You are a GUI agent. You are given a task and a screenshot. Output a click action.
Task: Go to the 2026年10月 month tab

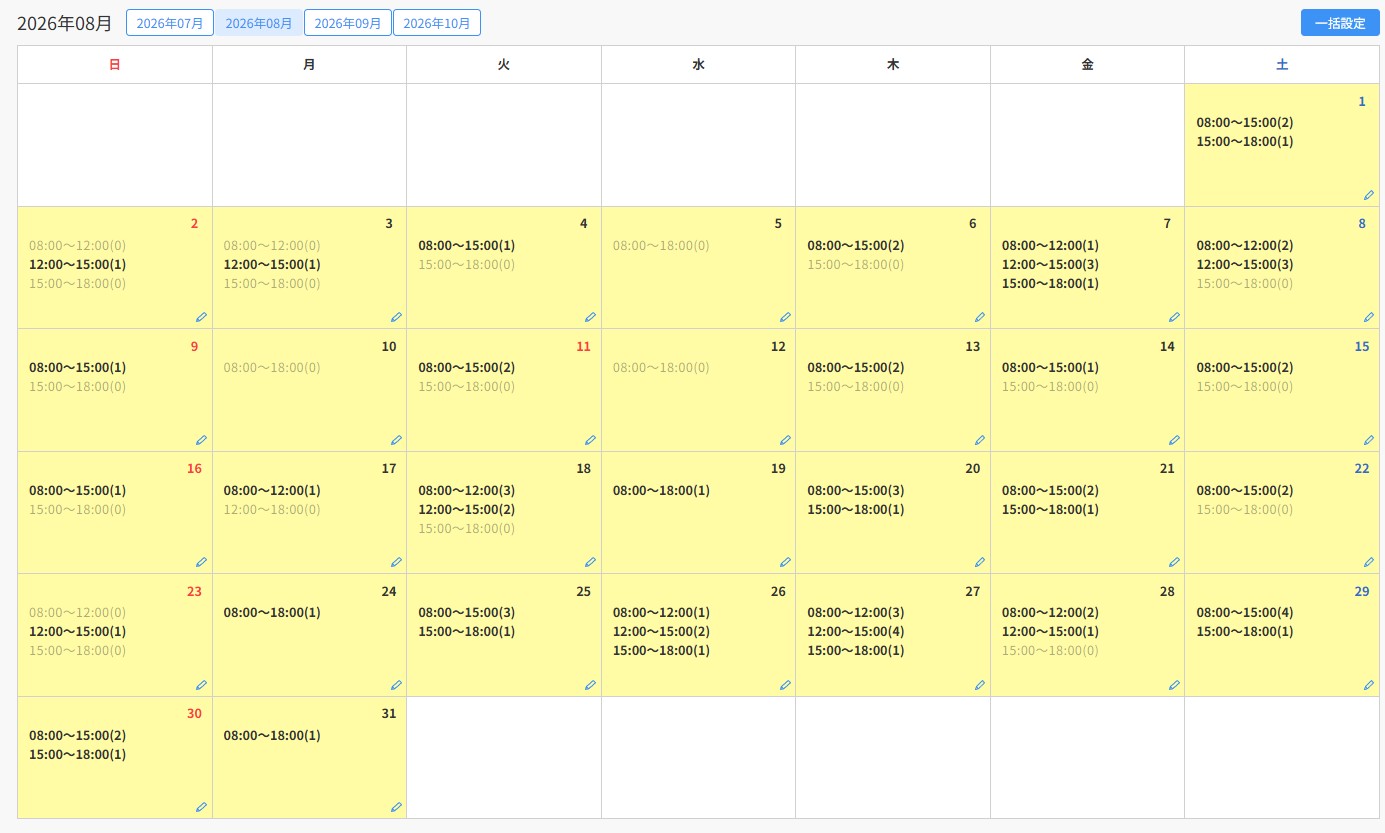click(x=437, y=23)
